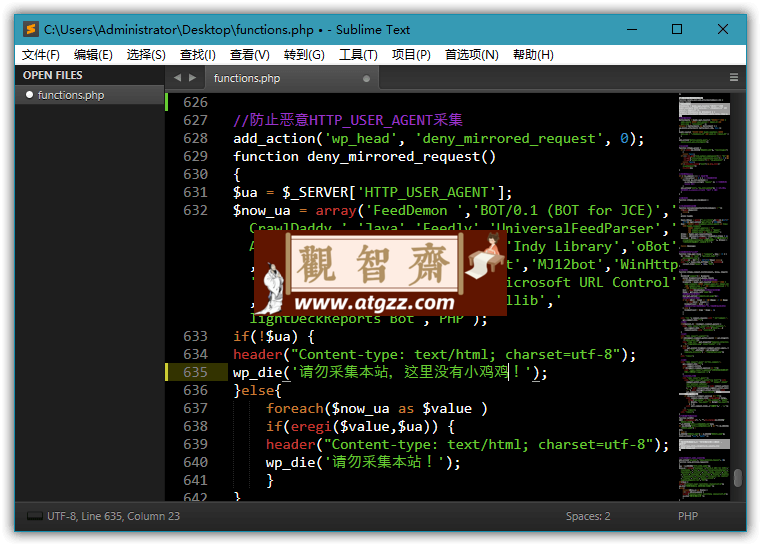Click highlighted line number 635 in gutter
This screenshot has height=546, width=761.
pyautogui.click(x=195, y=372)
